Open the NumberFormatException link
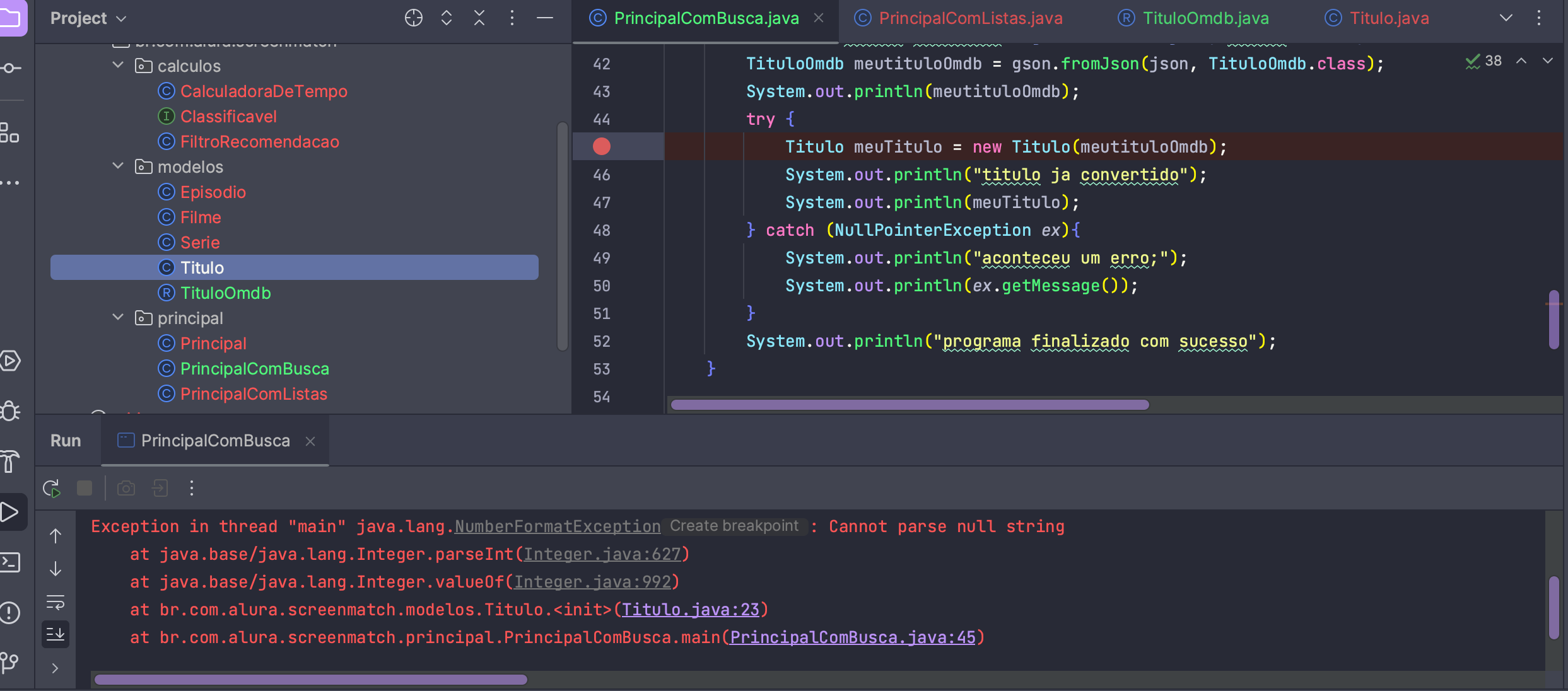The image size is (1568, 691). 558,526
